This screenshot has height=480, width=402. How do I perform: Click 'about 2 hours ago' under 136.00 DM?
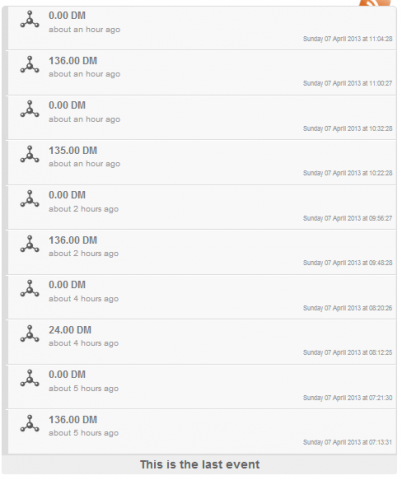[x=84, y=254]
